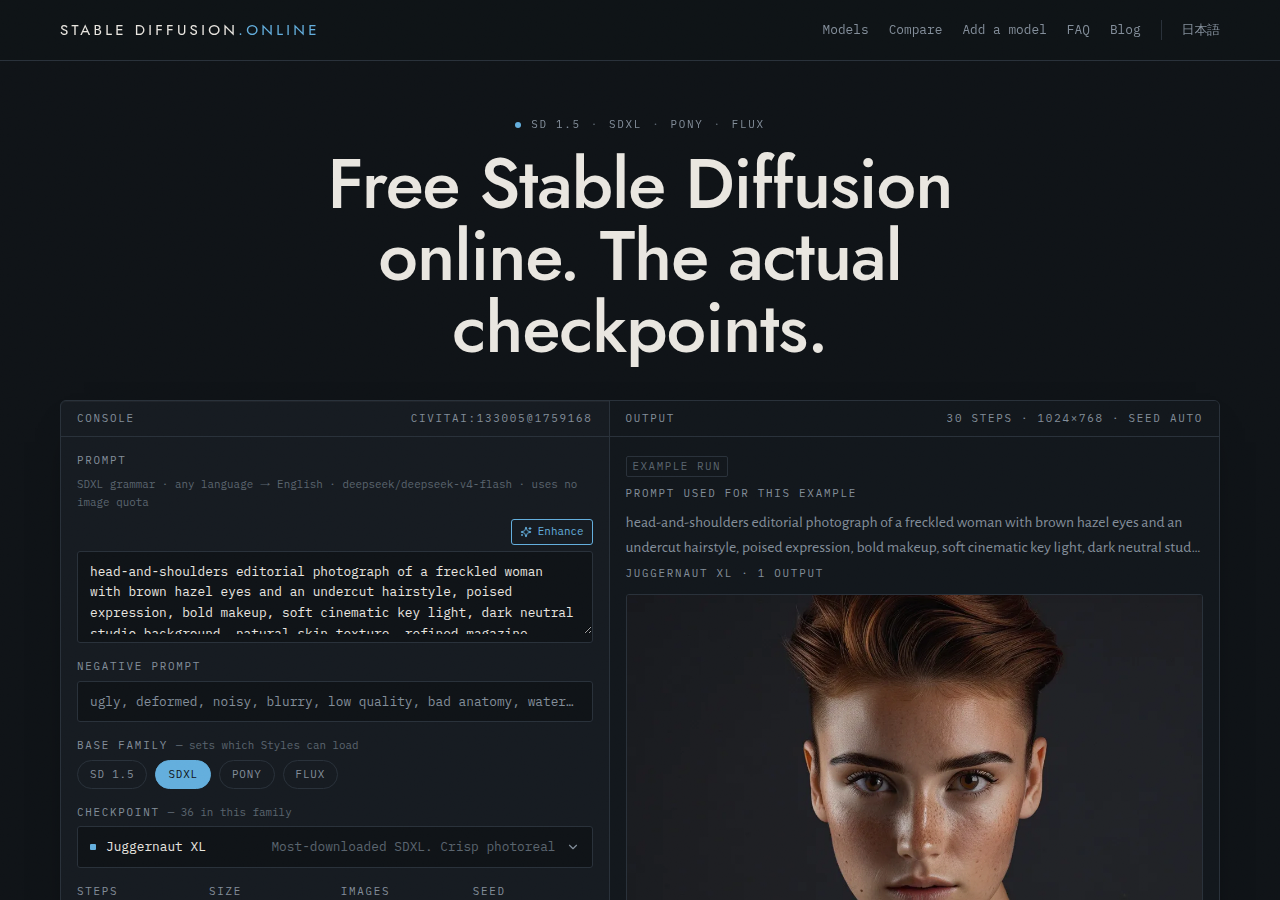Click the 'CHECKPOINT — 36 in this family' label
This screenshot has width=1280, height=900.
184,813
